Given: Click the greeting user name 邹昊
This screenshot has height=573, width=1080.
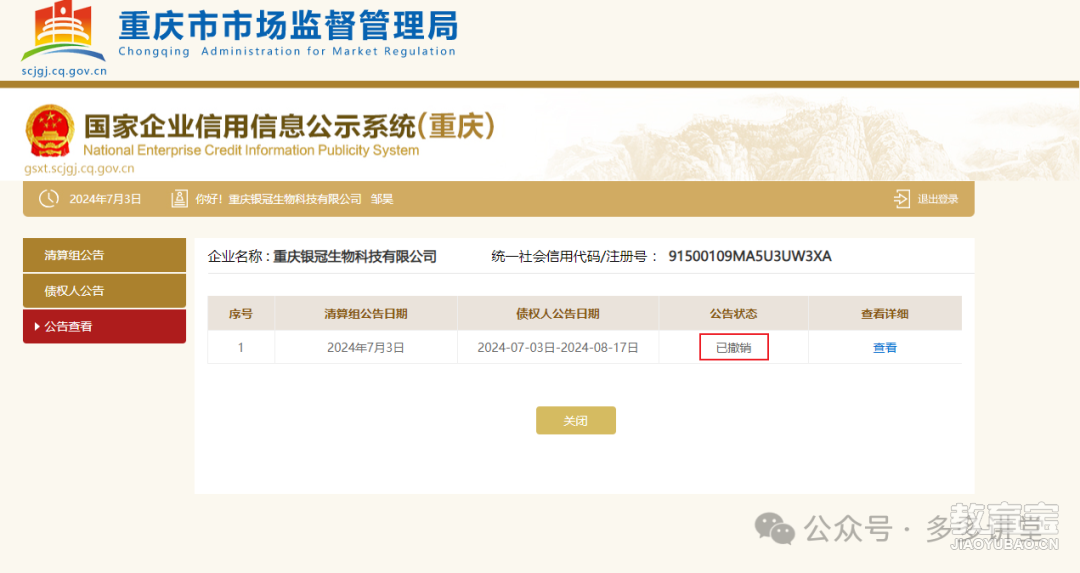Looking at the screenshot, I should click(382, 199).
